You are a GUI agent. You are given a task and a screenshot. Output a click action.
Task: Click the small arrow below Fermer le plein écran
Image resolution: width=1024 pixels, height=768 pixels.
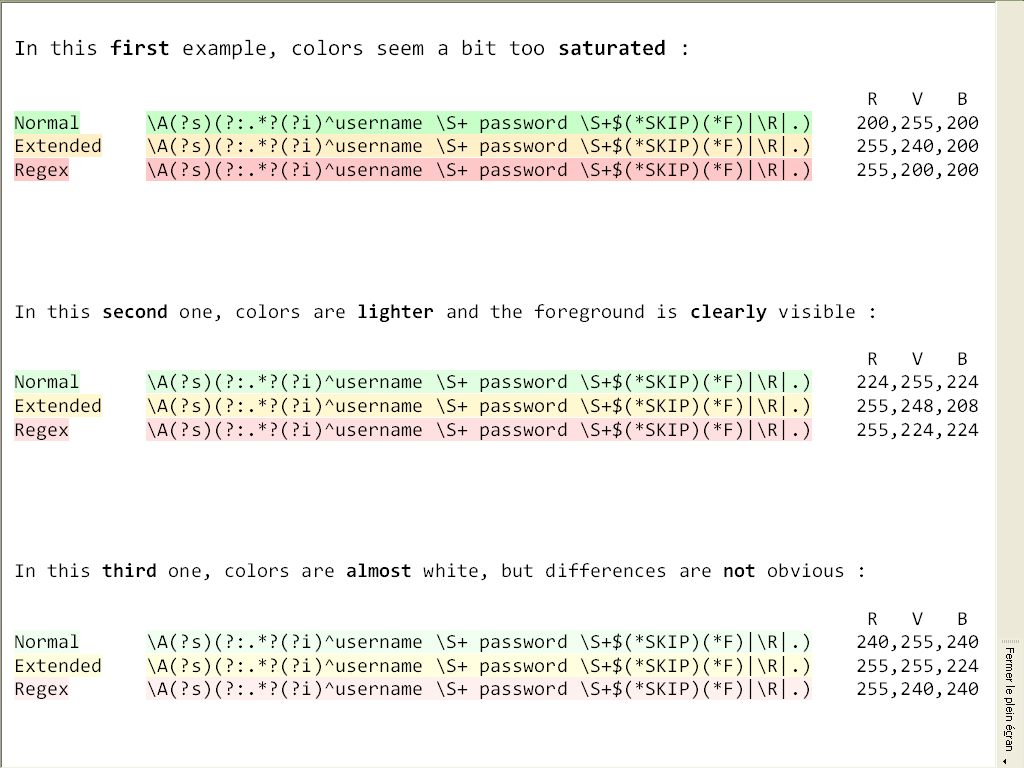click(1004, 761)
